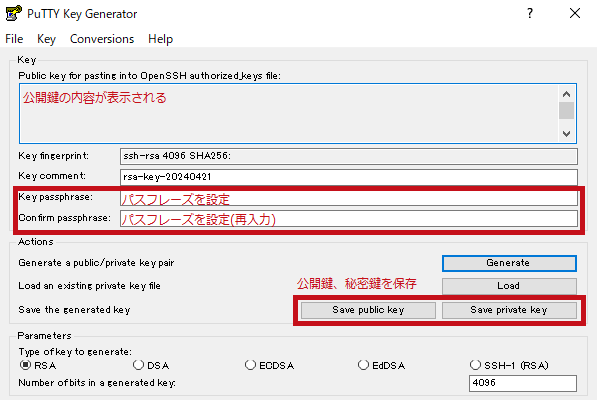Image resolution: width=597 pixels, height=400 pixels.
Task: Select the ECDSA key type
Action: (x=250, y=365)
